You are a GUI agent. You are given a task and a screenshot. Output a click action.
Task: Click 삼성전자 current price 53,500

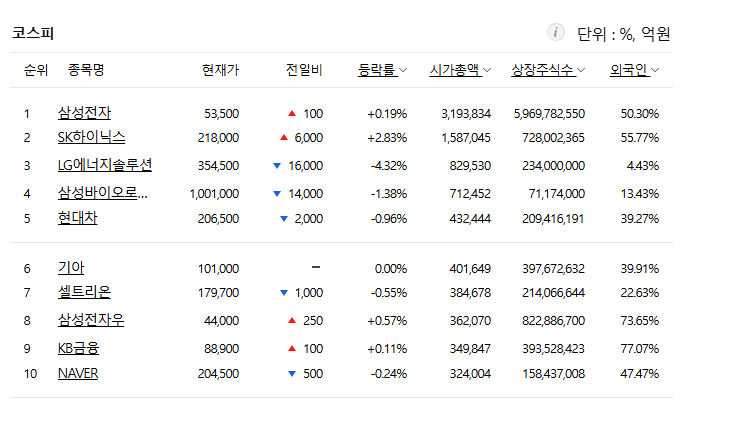click(221, 114)
